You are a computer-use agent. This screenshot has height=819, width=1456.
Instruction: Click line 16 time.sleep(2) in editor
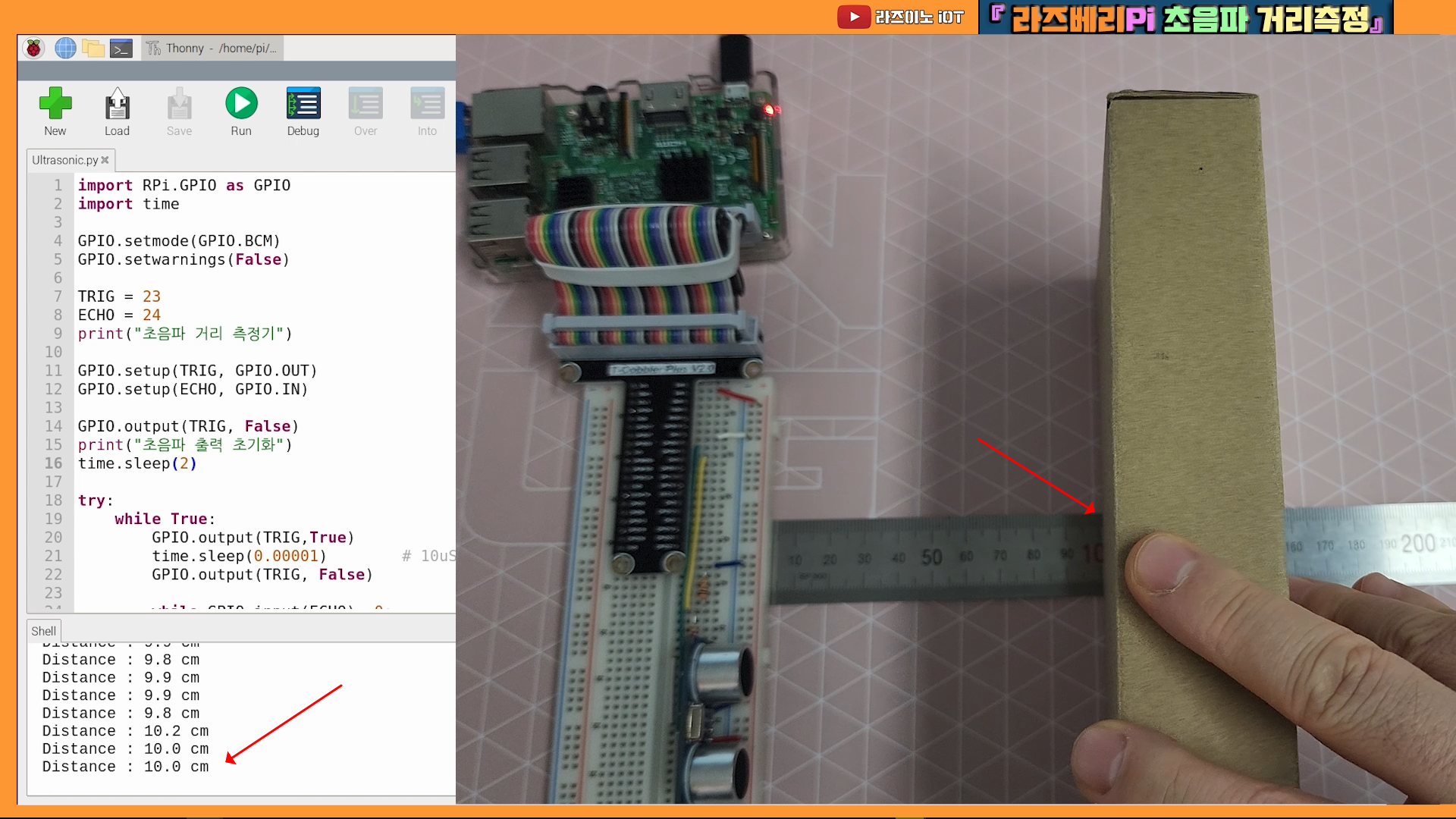136,463
